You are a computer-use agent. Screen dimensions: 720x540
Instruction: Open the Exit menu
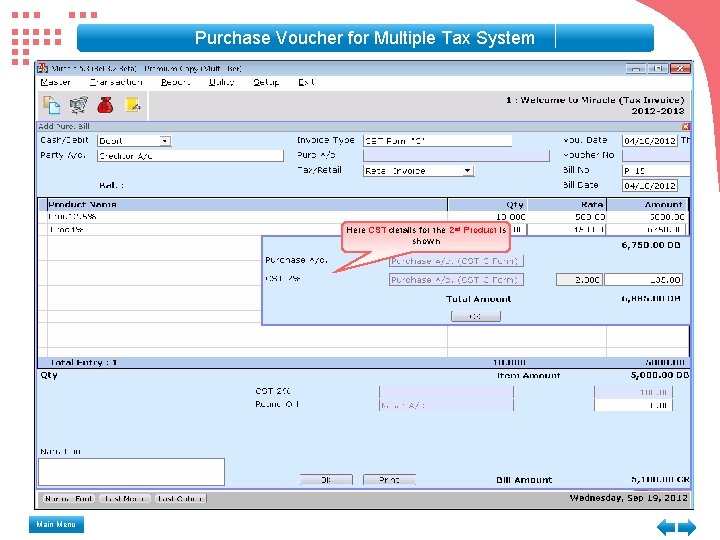pyautogui.click(x=306, y=82)
